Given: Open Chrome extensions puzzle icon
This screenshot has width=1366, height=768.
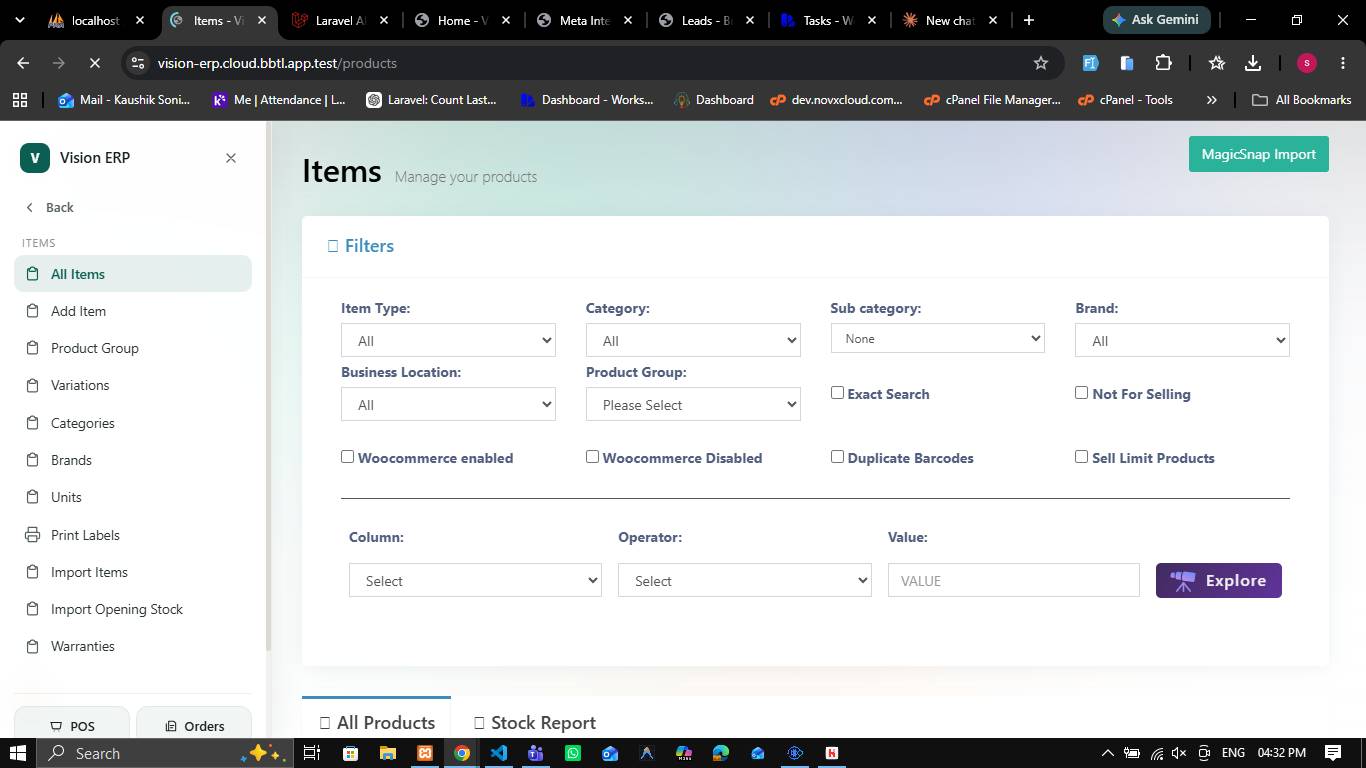Looking at the screenshot, I should point(1163,63).
